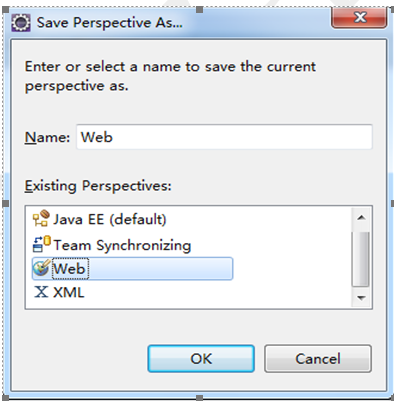
Task: Click the XML perspective X icon
Action: [41, 292]
